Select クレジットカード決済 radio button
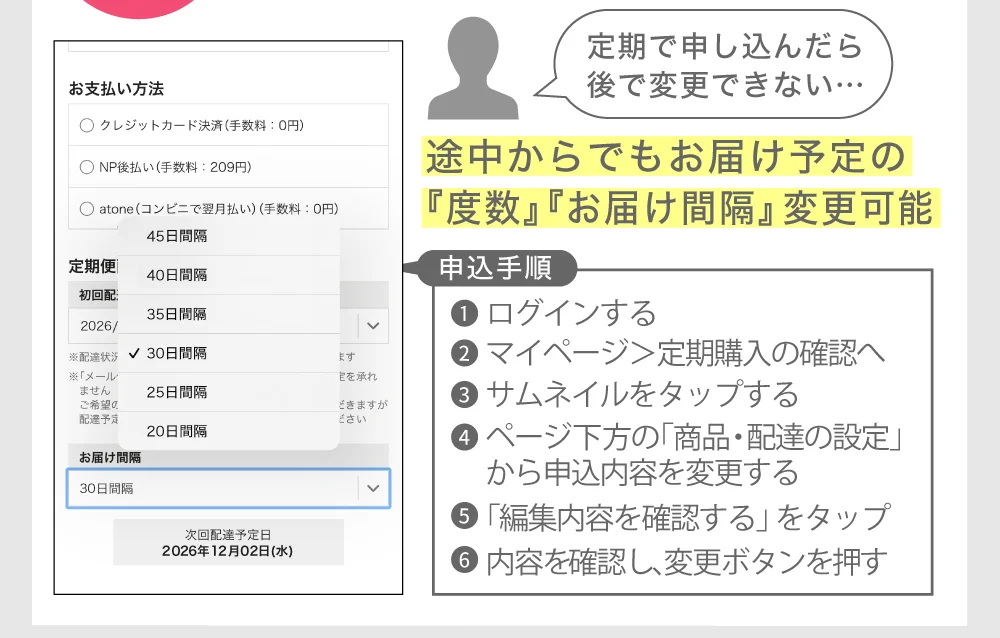Image resolution: width=1000 pixels, height=638 pixels. point(87,125)
